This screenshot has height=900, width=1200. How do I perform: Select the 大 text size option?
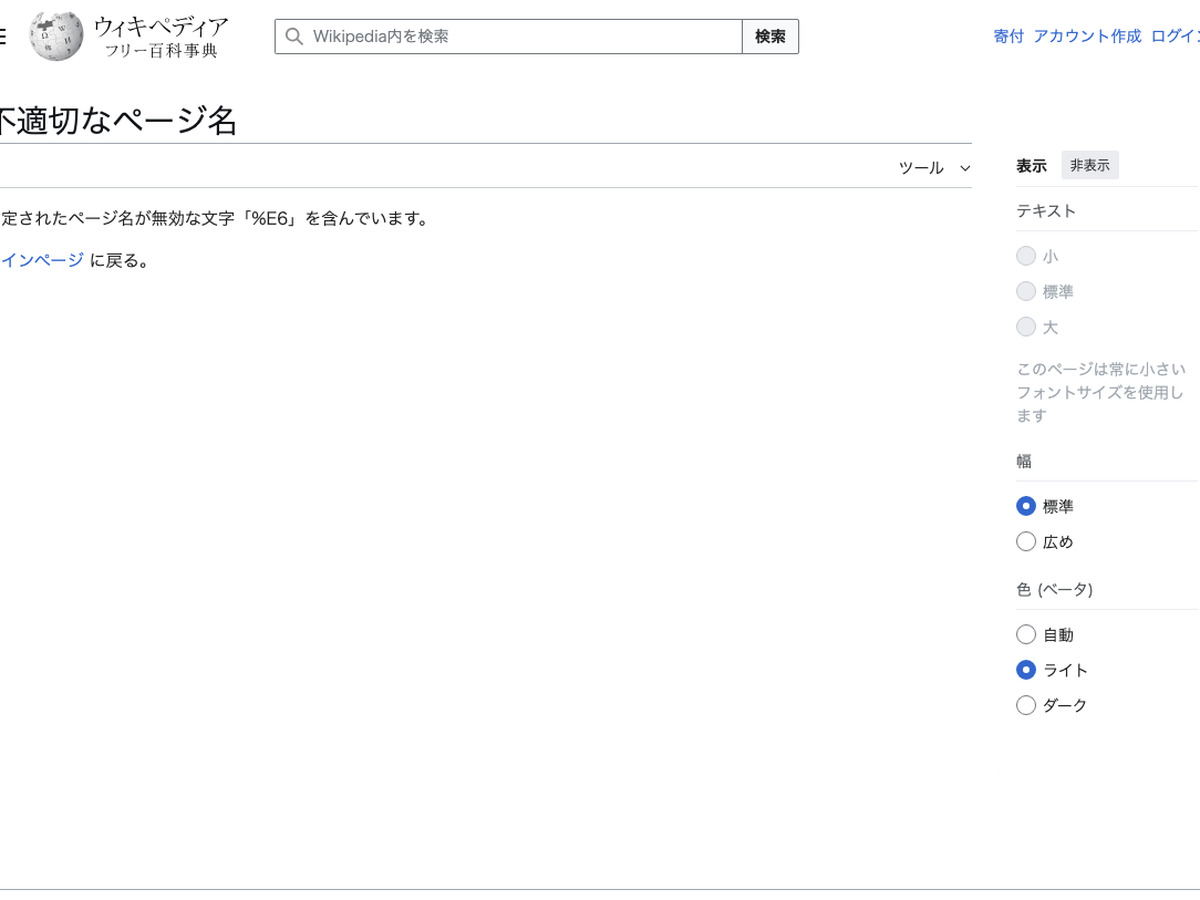point(1026,327)
